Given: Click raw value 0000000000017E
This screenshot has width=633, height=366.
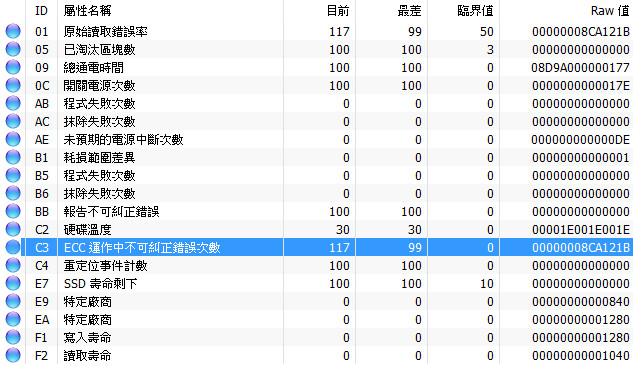Looking at the screenshot, I should tap(581, 86).
